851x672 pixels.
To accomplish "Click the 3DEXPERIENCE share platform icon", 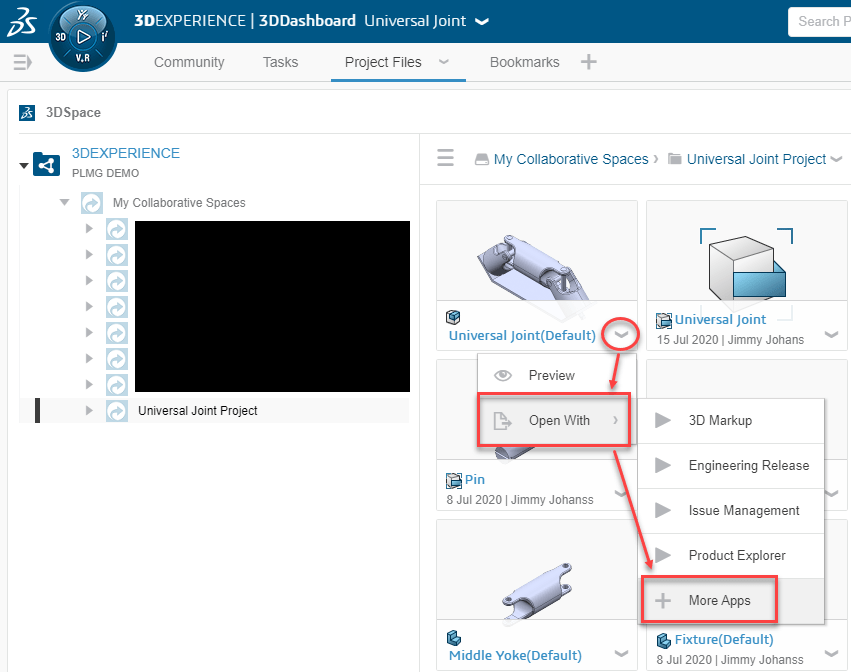I will [x=46, y=164].
